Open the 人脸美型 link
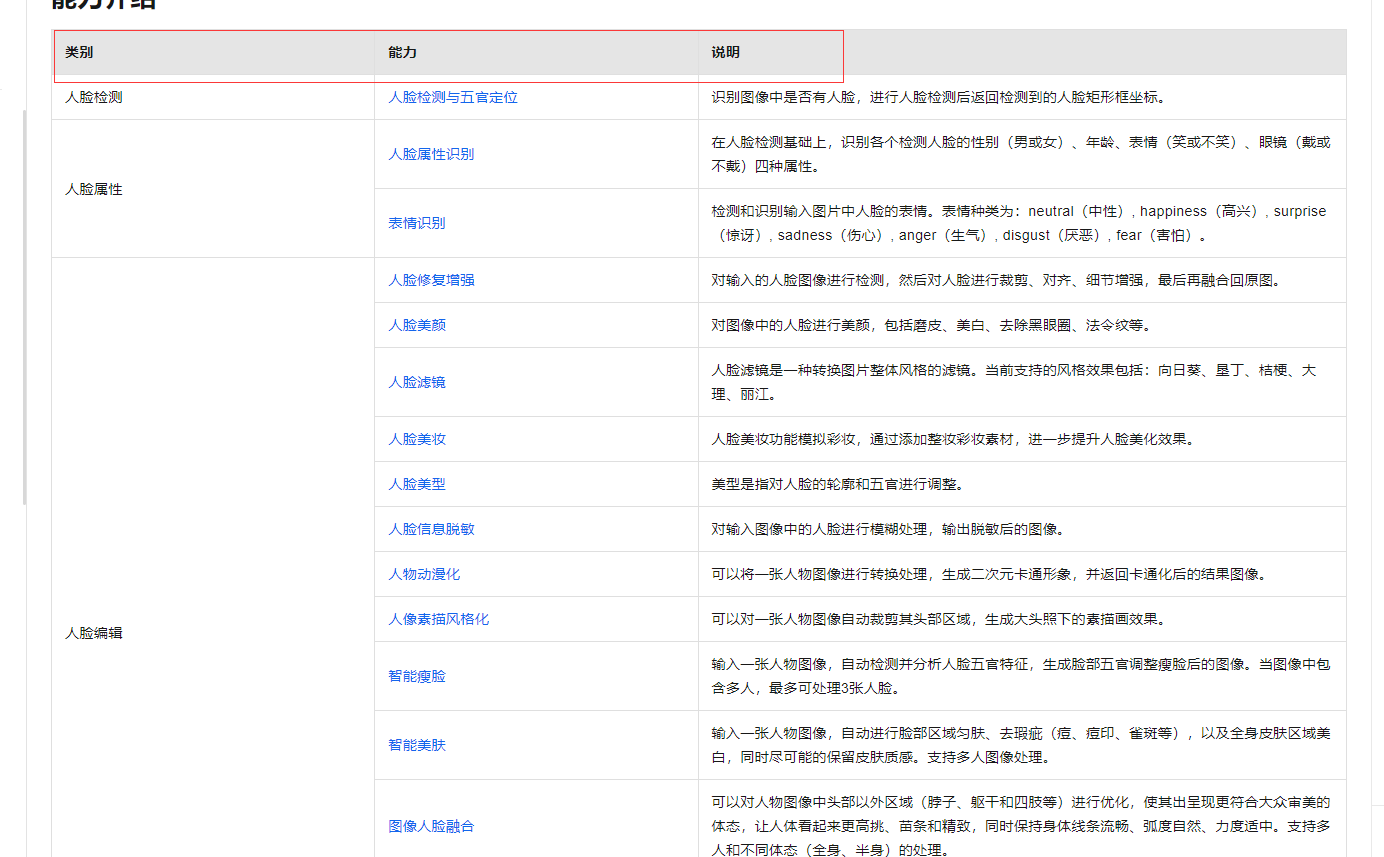This screenshot has width=1384, height=857. click(x=417, y=484)
